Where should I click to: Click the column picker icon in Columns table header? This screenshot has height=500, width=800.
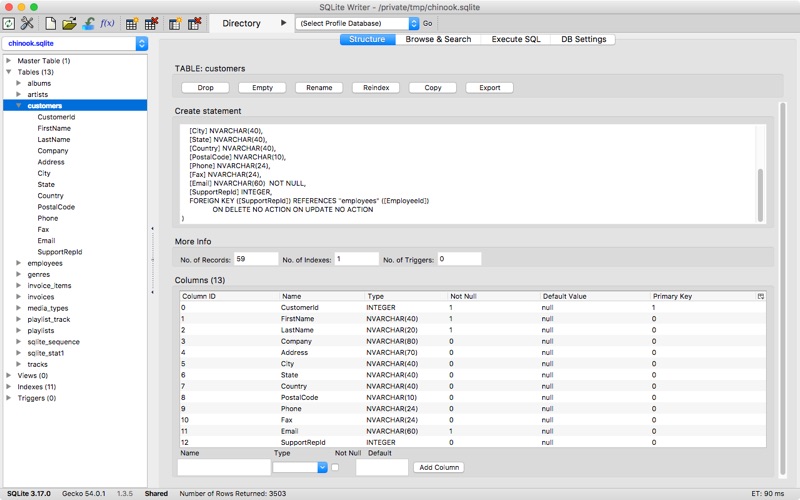pyautogui.click(x=761, y=296)
